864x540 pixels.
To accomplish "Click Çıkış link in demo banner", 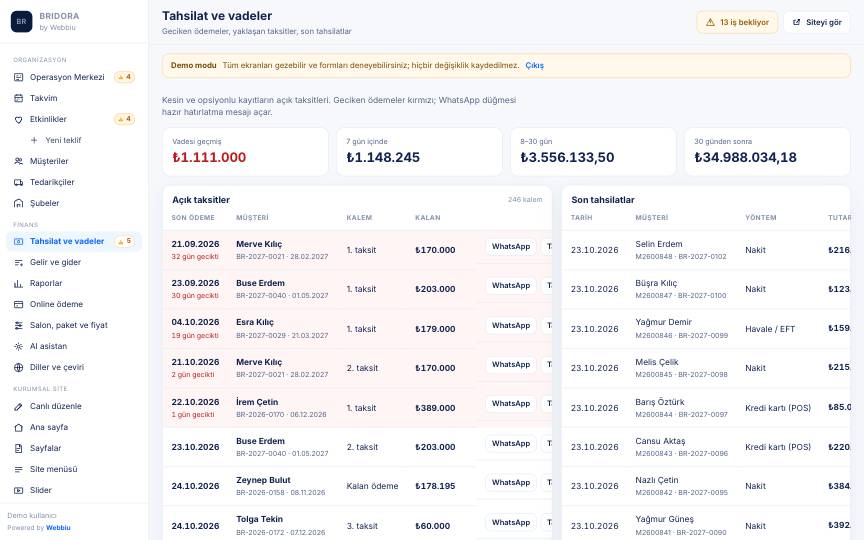I will (x=534, y=65).
